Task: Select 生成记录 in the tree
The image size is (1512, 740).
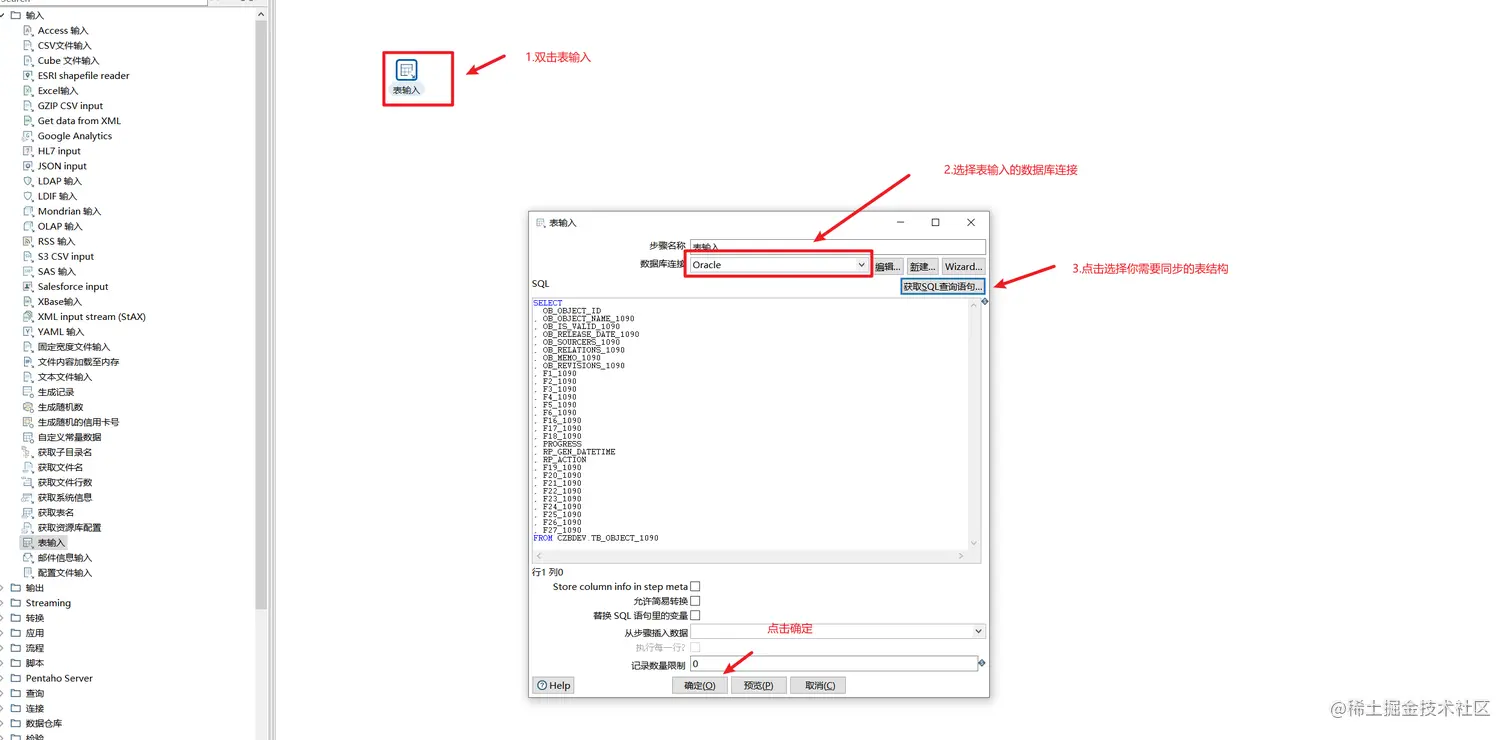Action: 56,392
